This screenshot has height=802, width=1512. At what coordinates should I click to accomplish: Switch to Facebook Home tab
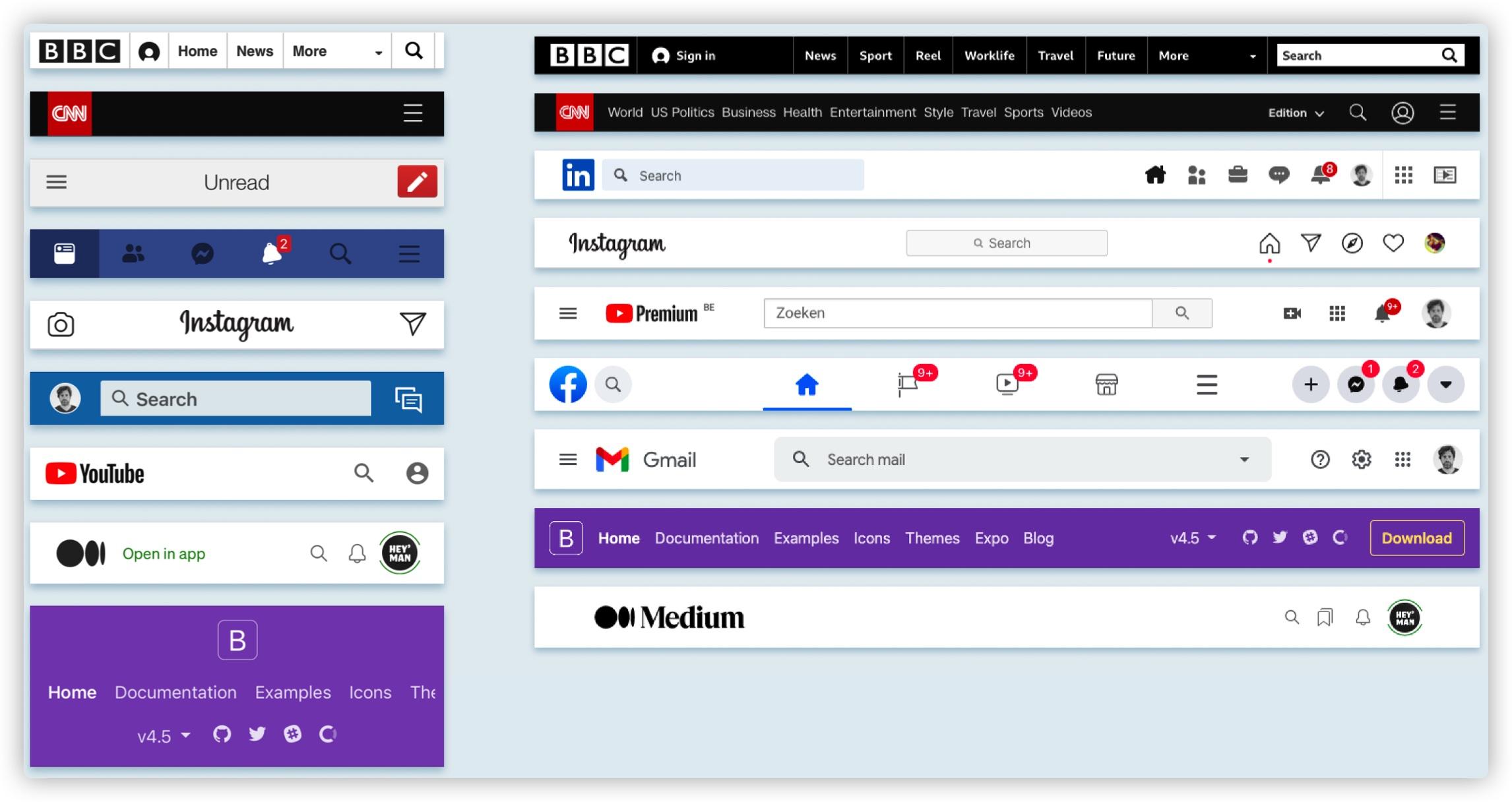coord(807,385)
